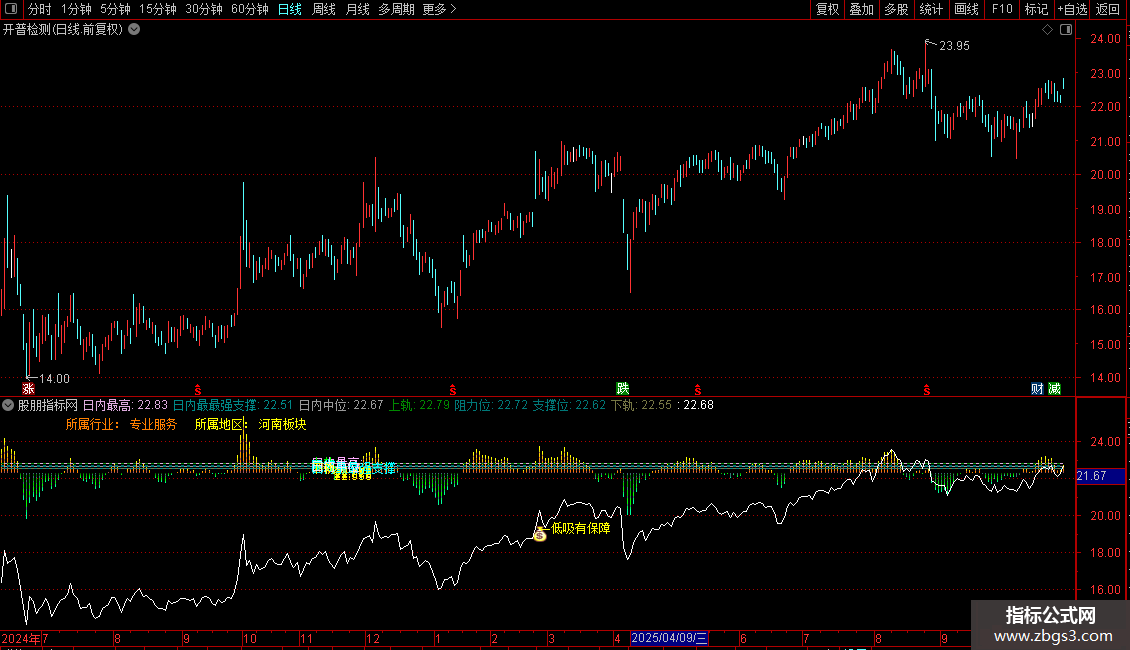
Task: Click the blue 财 info icon
Action: click(x=1037, y=389)
